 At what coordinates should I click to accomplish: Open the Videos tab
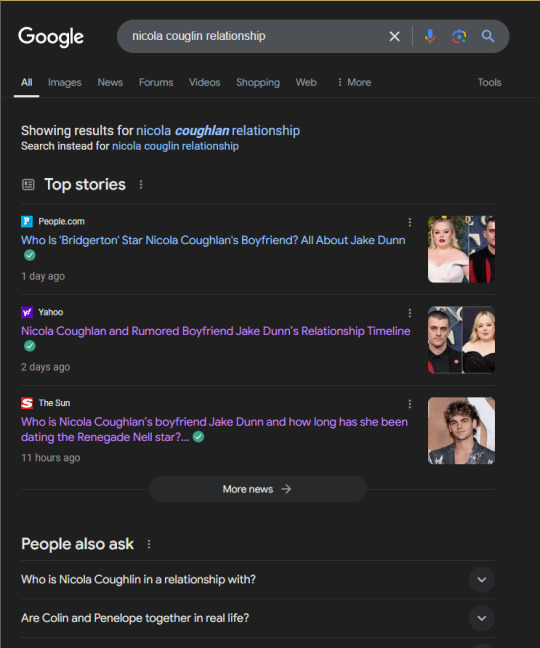coord(205,82)
